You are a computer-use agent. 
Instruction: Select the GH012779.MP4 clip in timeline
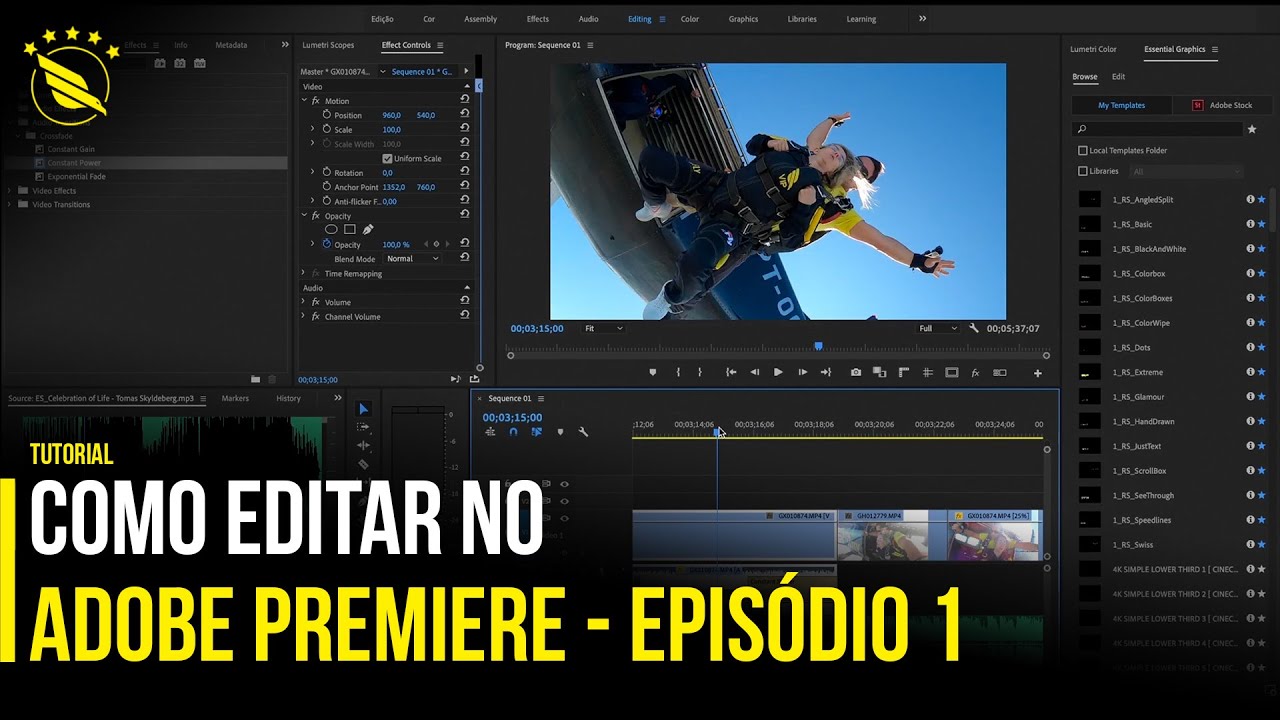(x=892, y=535)
